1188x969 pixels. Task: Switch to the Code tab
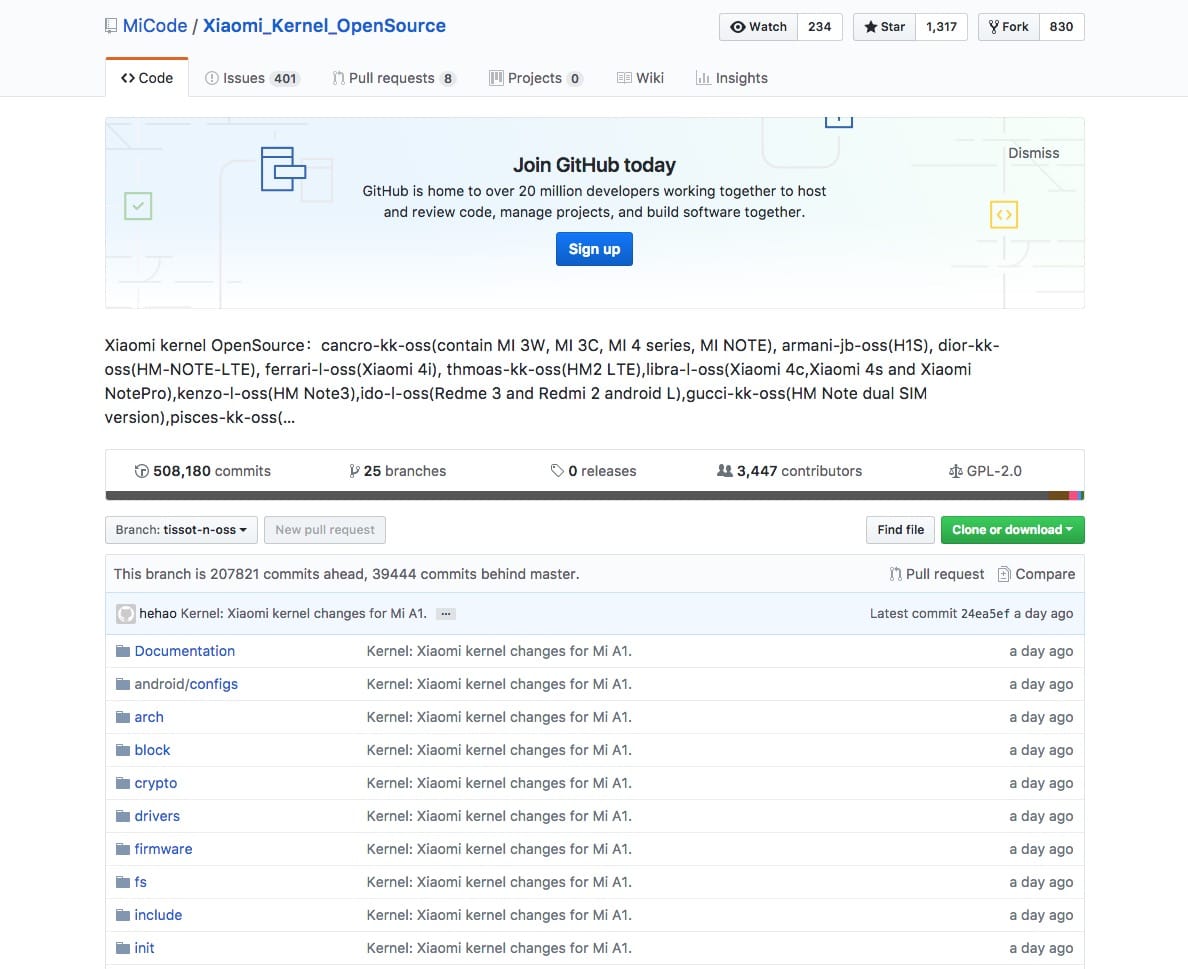point(147,78)
